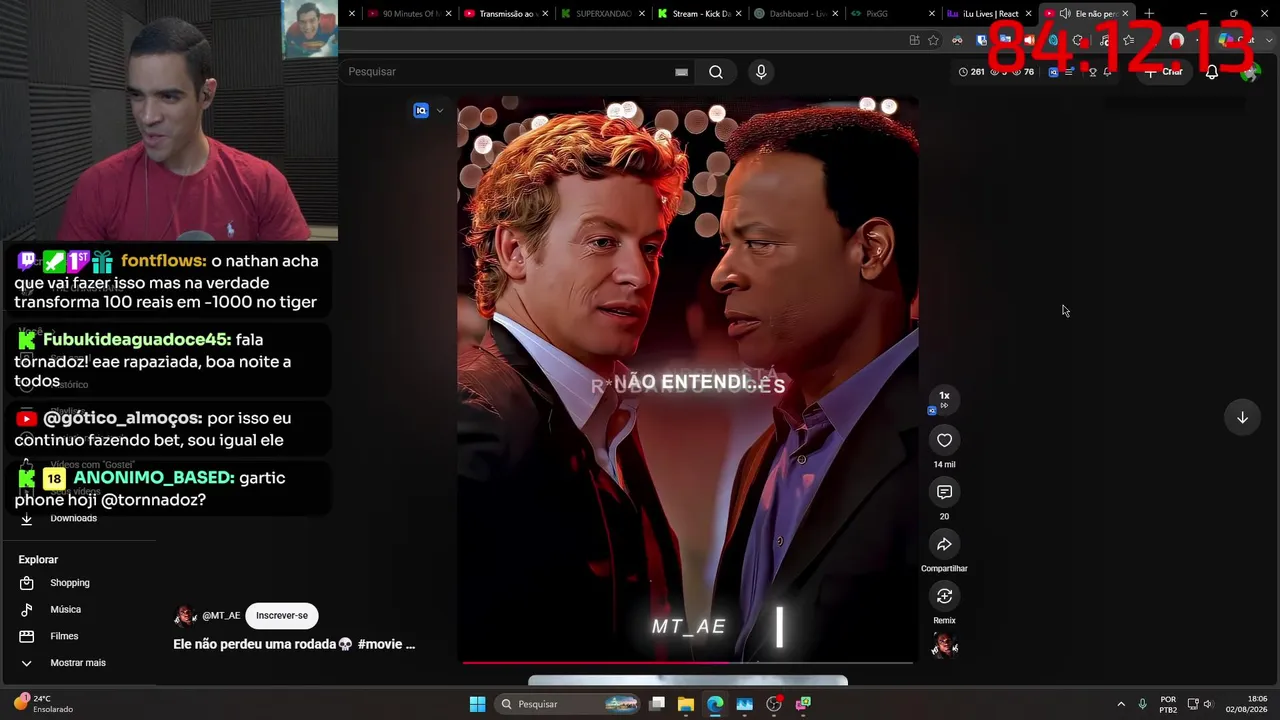Click the POR PTB2 language indicator
The width and height of the screenshot is (1280, 720).
(1168, 704)
